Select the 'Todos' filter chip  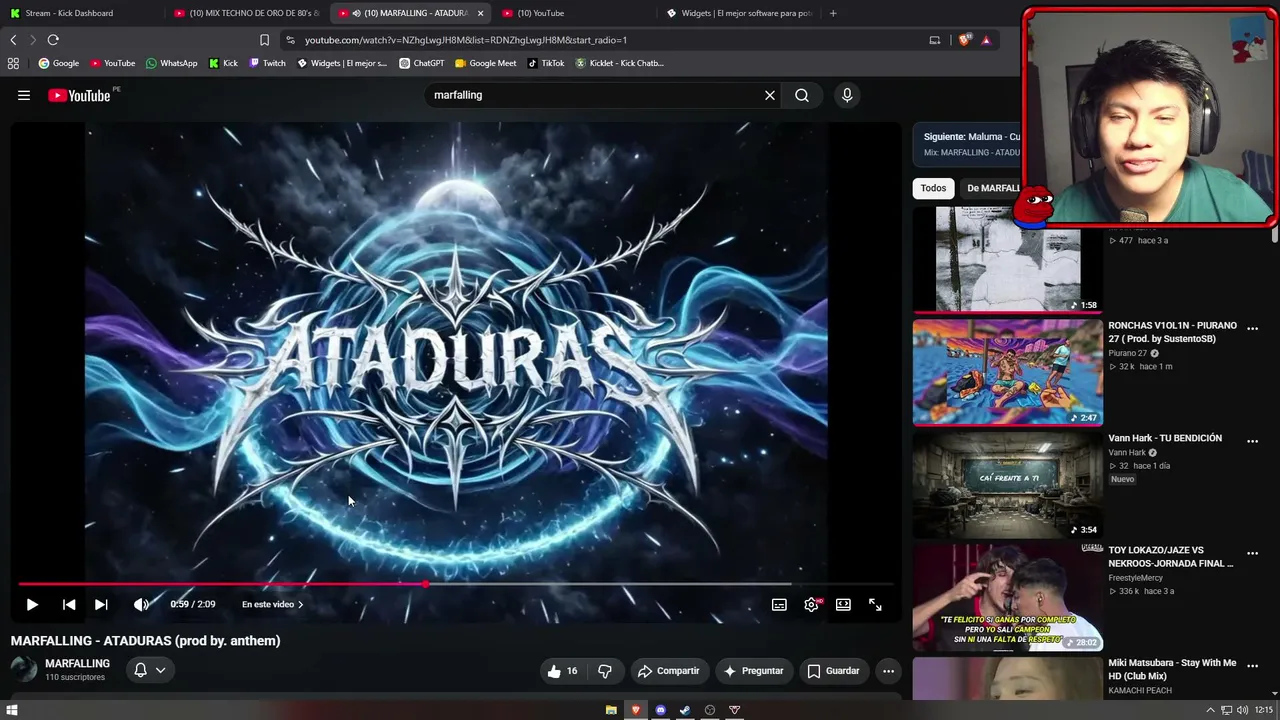click(x=933, y=188)
